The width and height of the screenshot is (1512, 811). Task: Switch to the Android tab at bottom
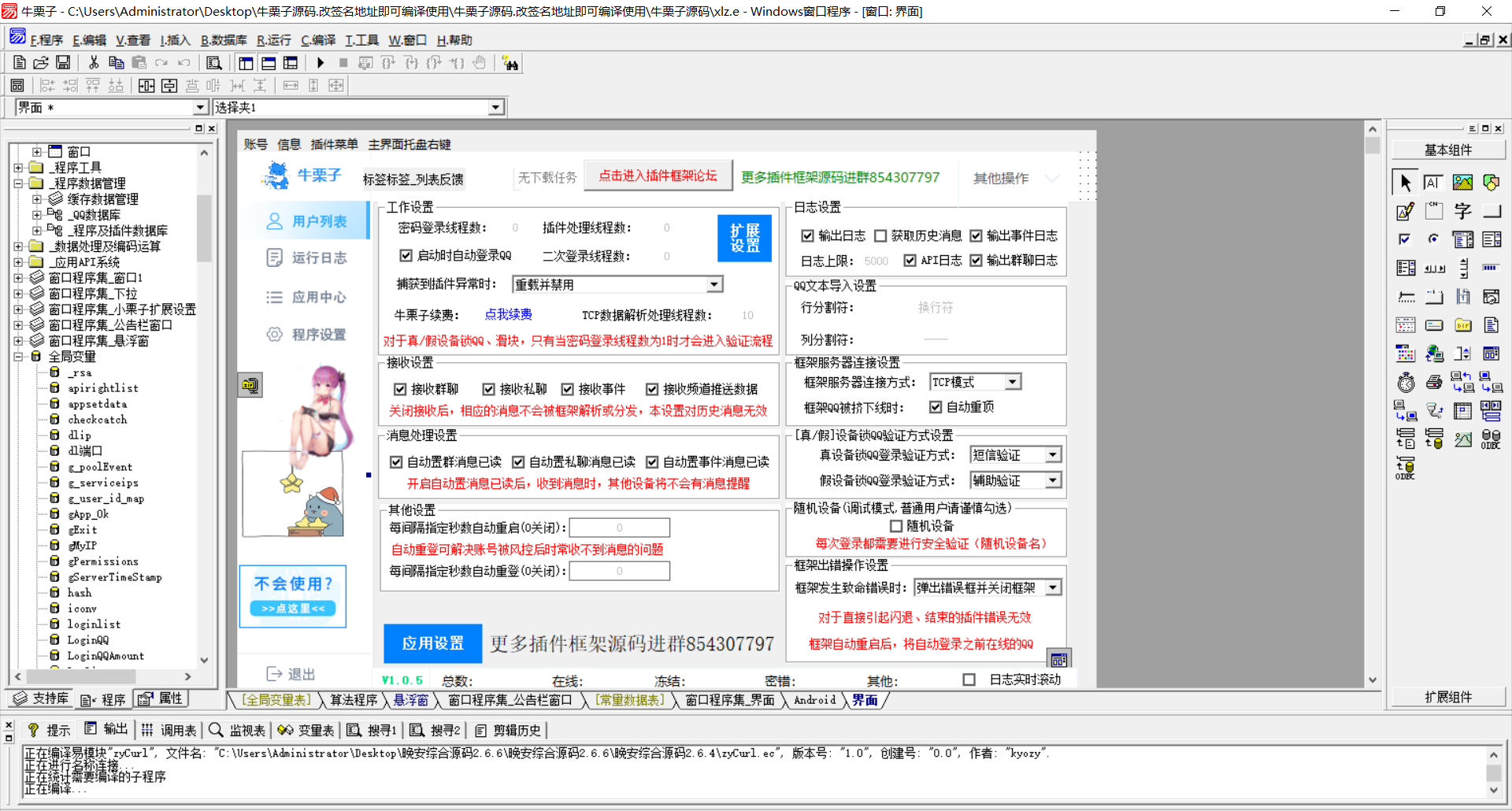coord(814,700)
